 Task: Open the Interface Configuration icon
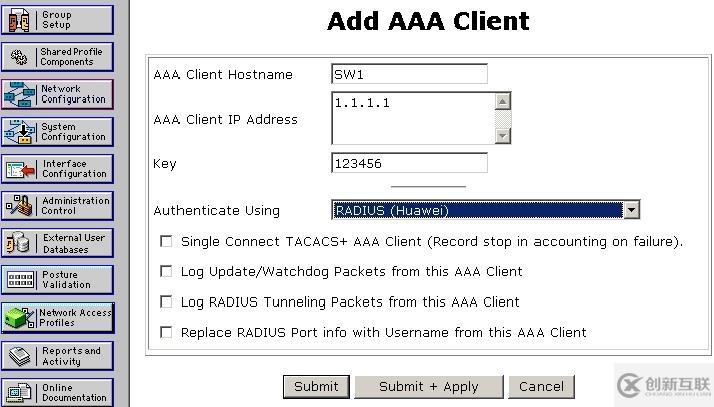point(20,168)
